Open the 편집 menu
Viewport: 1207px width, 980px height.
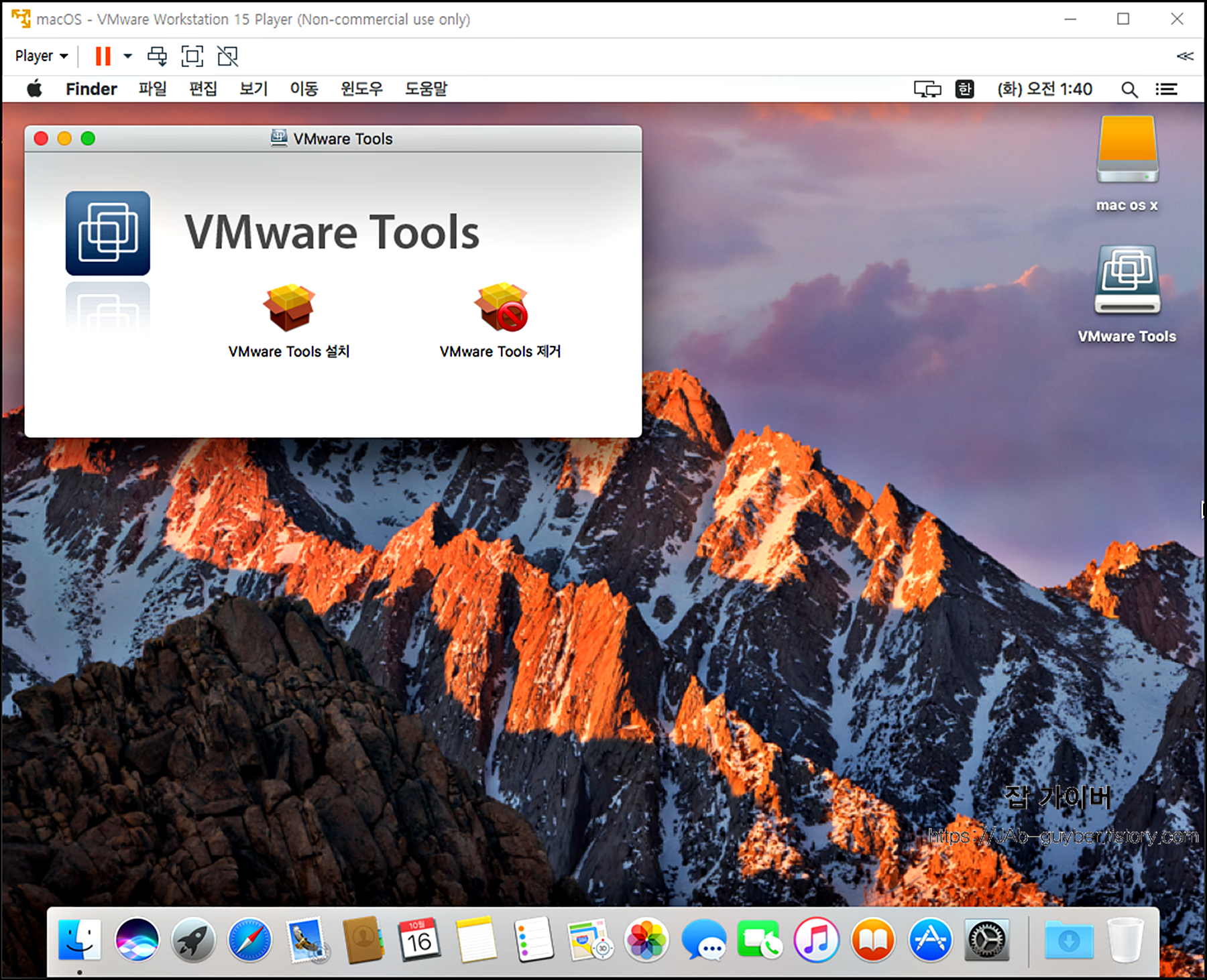point(203,88)
